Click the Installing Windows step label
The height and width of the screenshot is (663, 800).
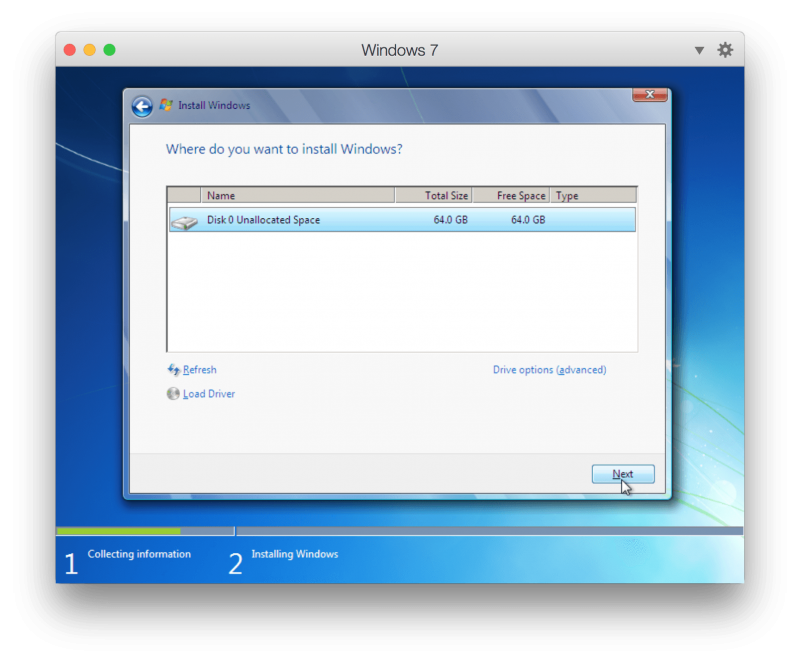point(294,554)
